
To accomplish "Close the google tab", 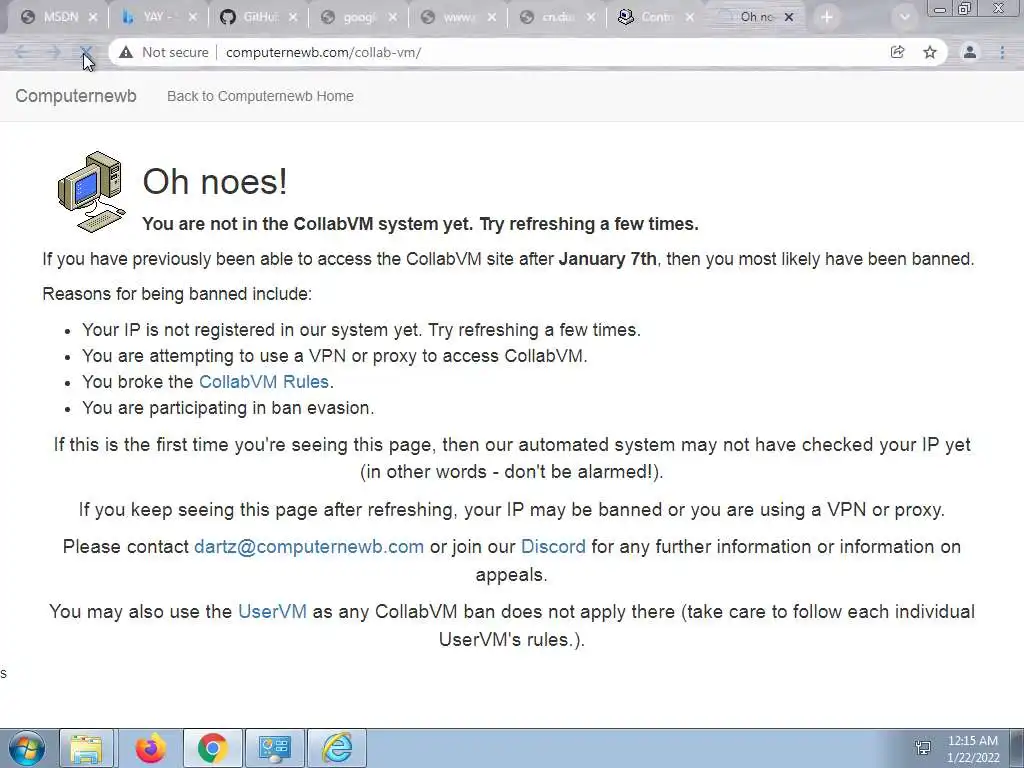I will point(392,18).
